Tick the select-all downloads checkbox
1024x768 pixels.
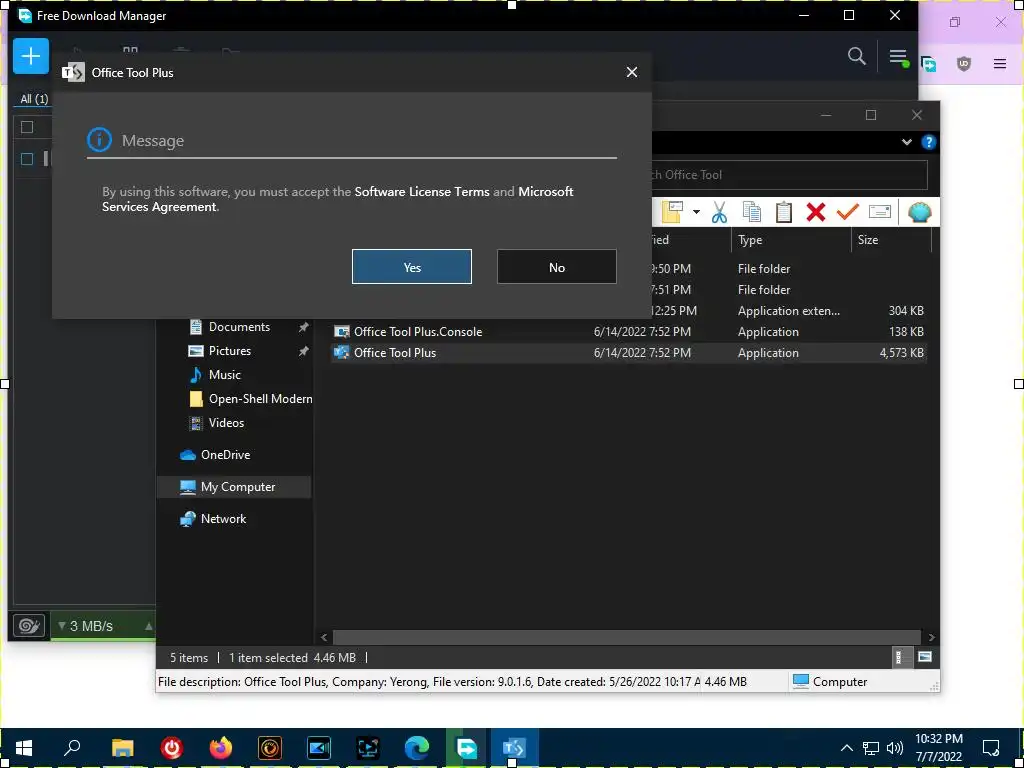pos(27,127)
